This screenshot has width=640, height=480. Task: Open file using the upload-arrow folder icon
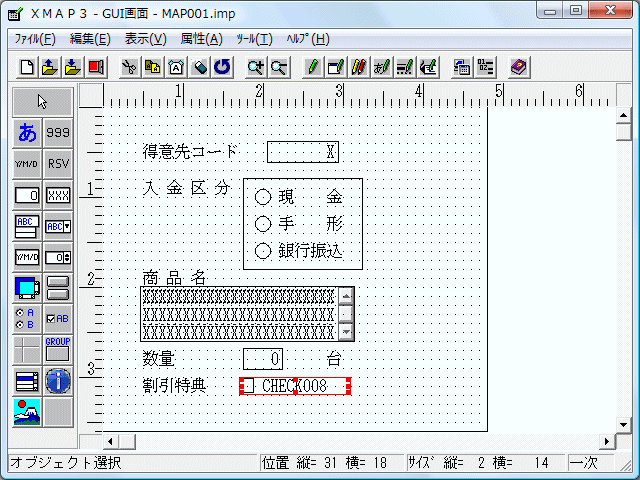pyautogui.click(x=49, y=67)
